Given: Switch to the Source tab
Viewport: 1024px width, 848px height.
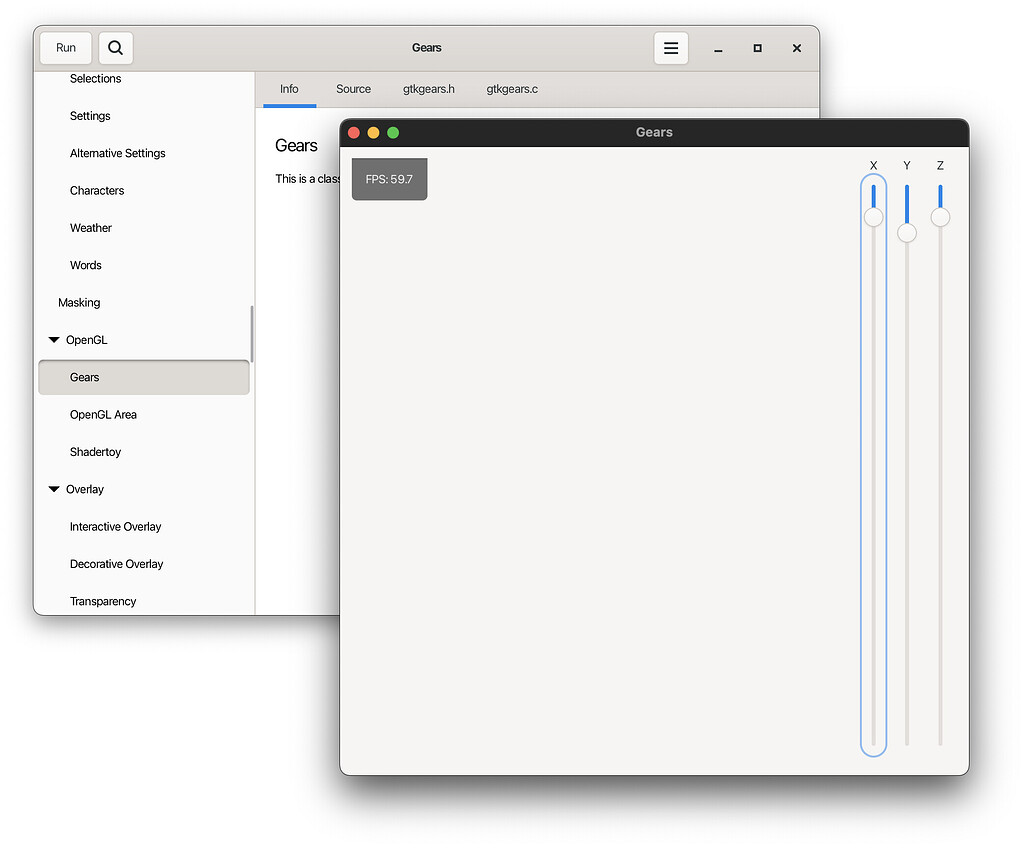Looking at the screenshot, I should click(x=353, y=89).
